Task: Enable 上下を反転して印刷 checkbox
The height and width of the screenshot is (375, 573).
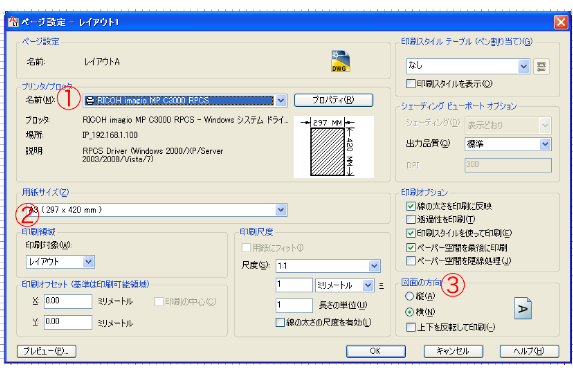Action: pos(411,327)
